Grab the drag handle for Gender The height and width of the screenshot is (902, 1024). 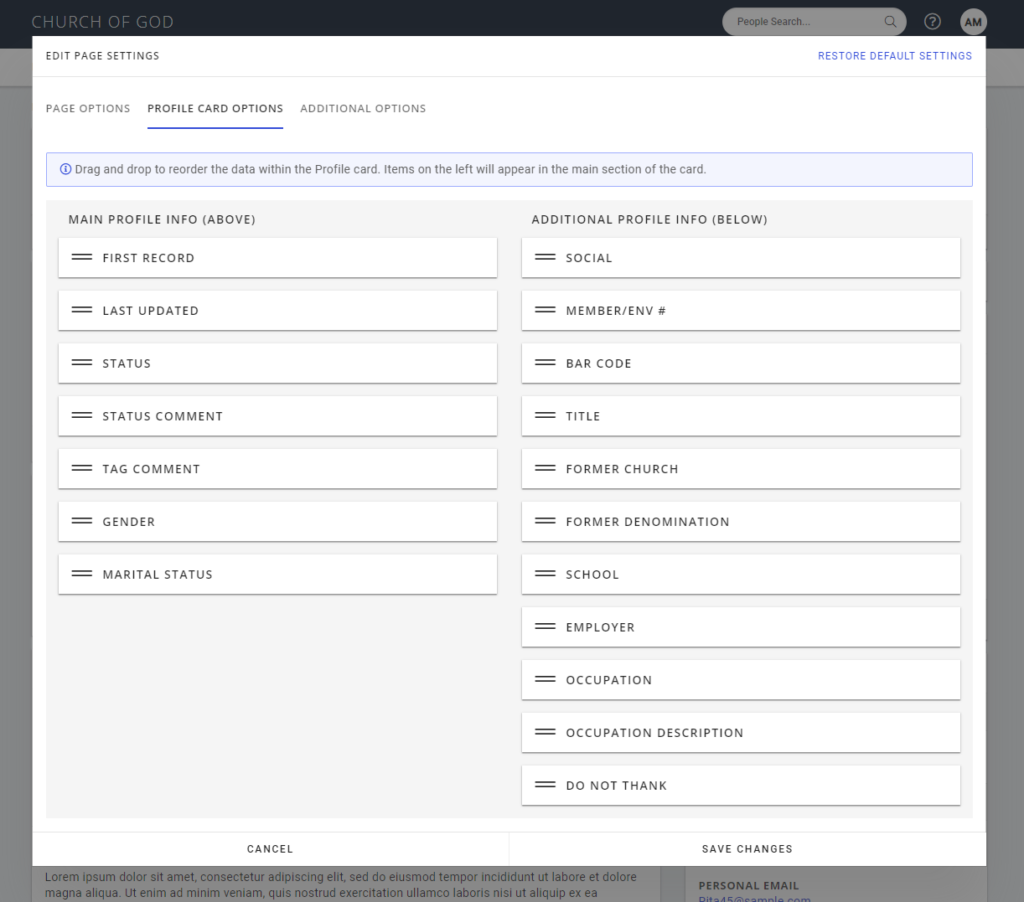[82, 521]
